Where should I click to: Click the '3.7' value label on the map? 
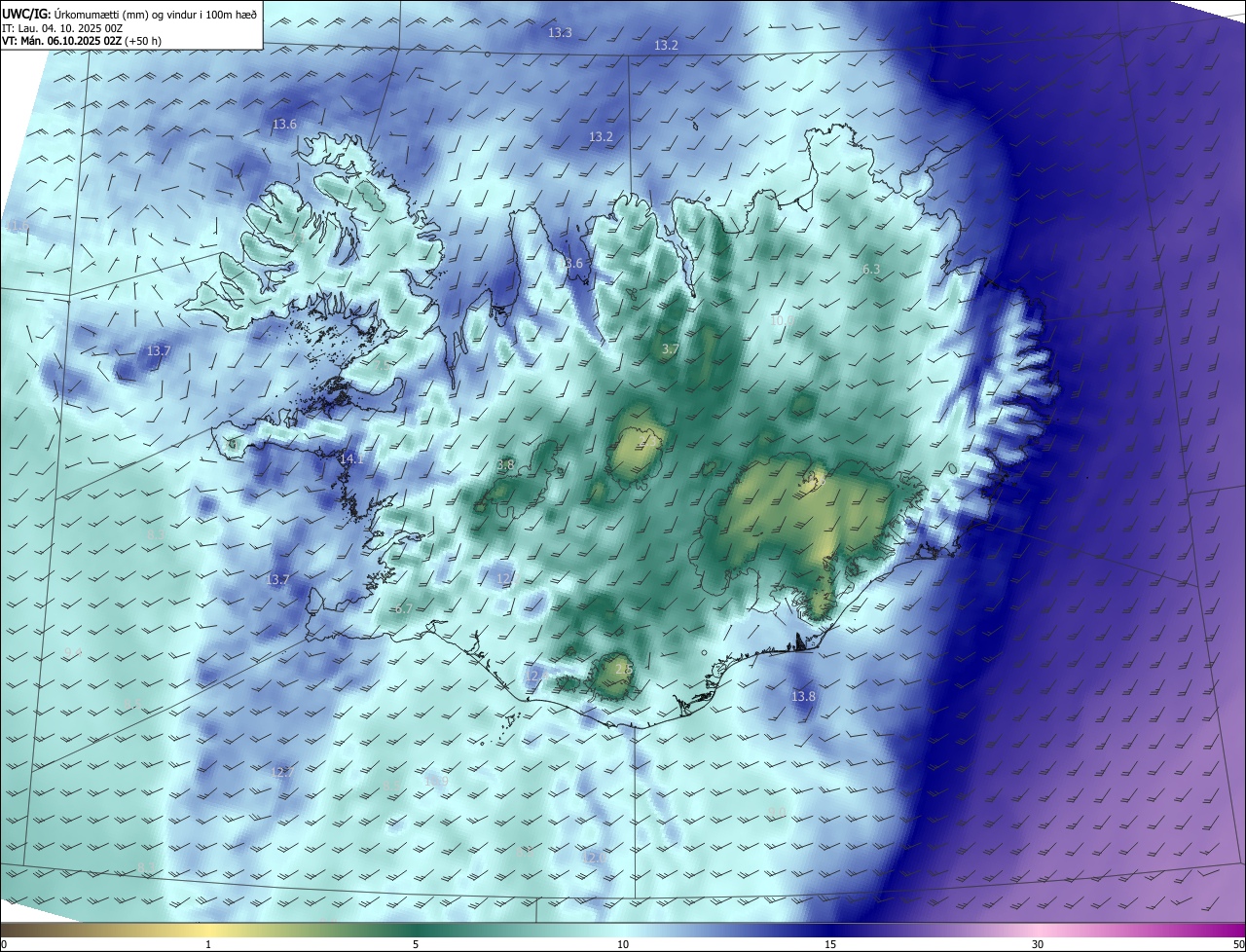[x=670, y=348]
